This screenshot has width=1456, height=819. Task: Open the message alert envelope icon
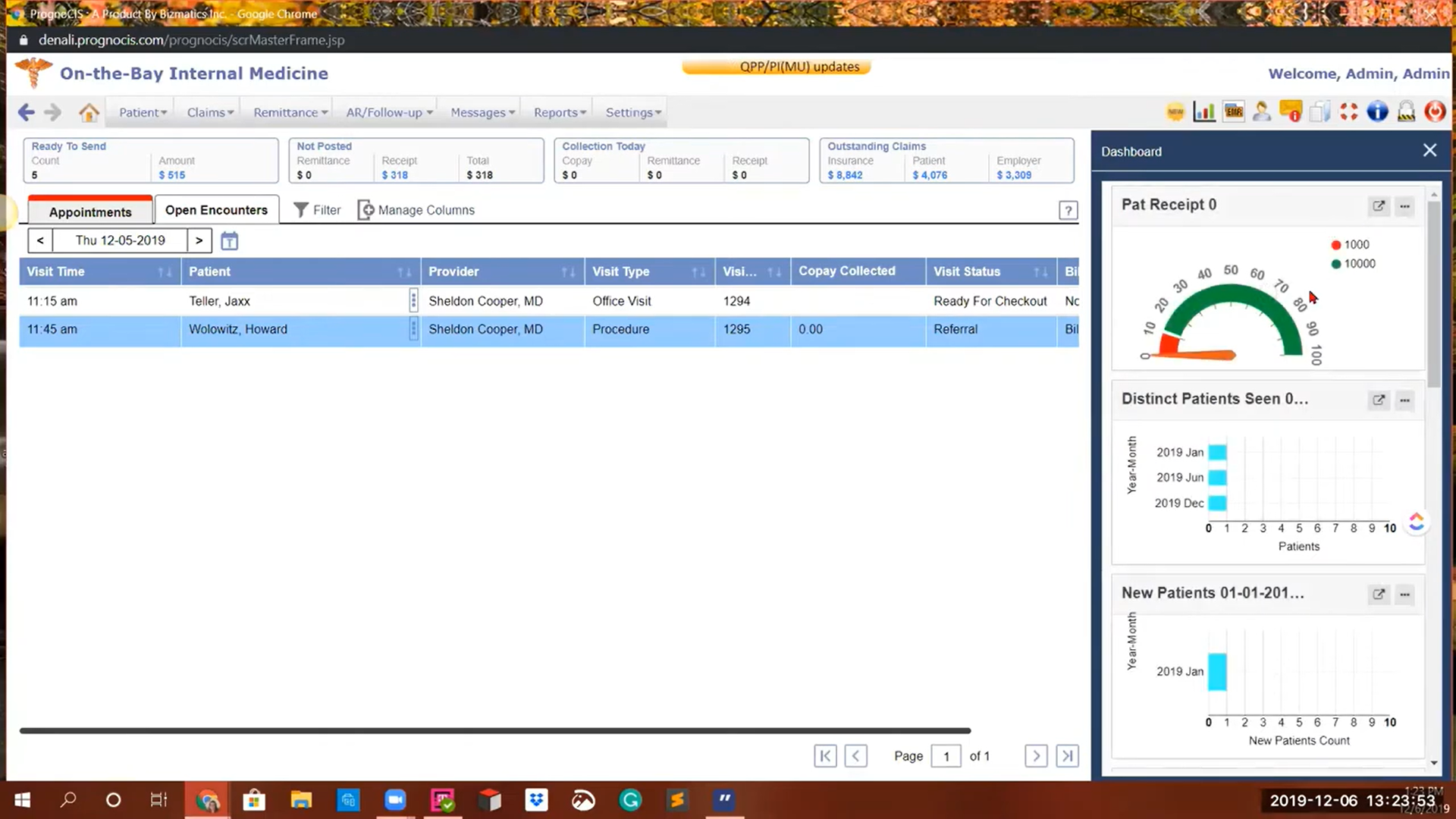(1290, 112)
